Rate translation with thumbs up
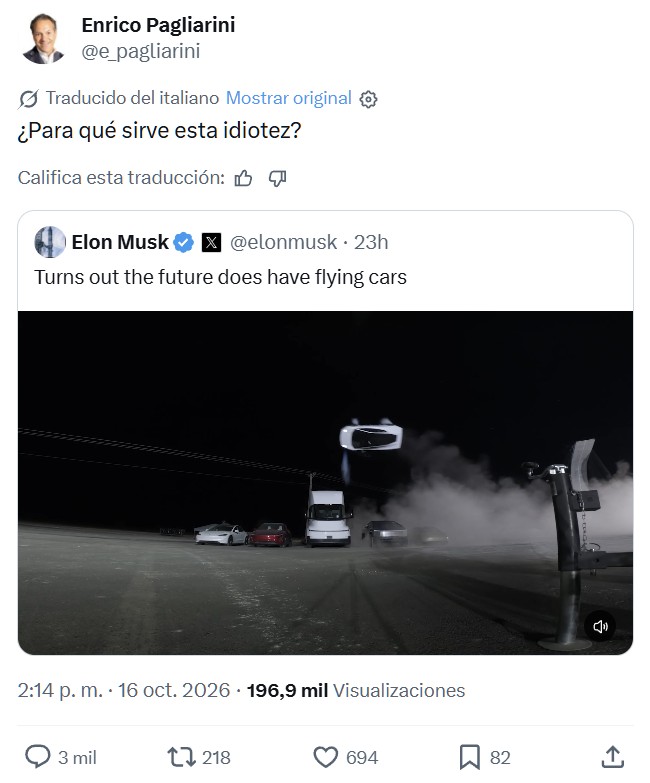The image size is (650, 783). [x=243, y=178]
